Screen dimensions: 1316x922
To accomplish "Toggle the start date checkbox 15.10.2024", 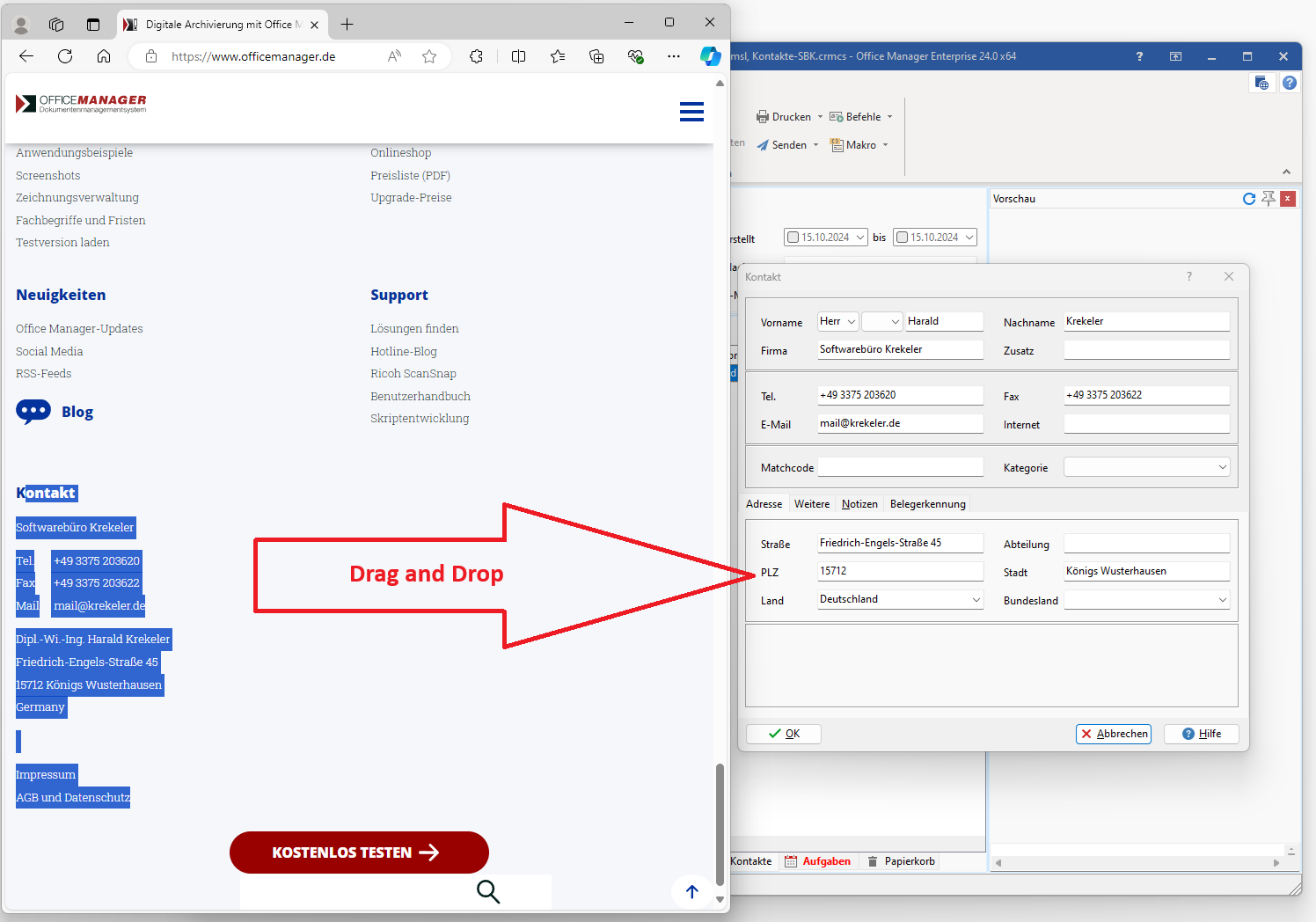I will (793, 238).
